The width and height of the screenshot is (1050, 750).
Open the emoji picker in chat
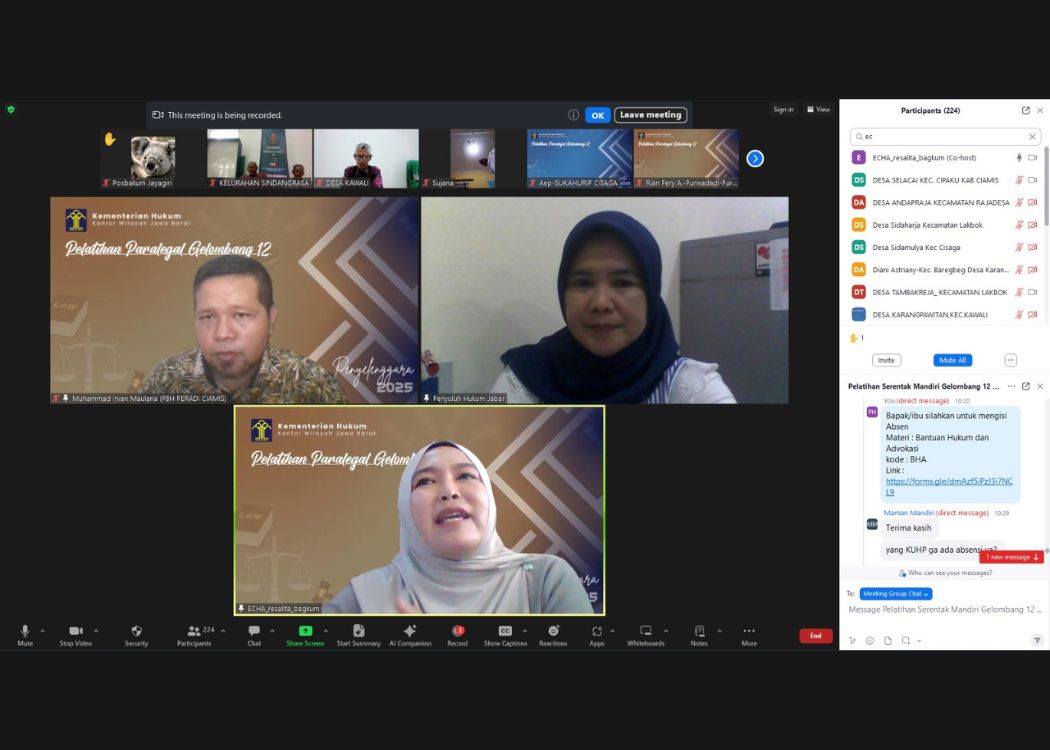tap(870, 640)
